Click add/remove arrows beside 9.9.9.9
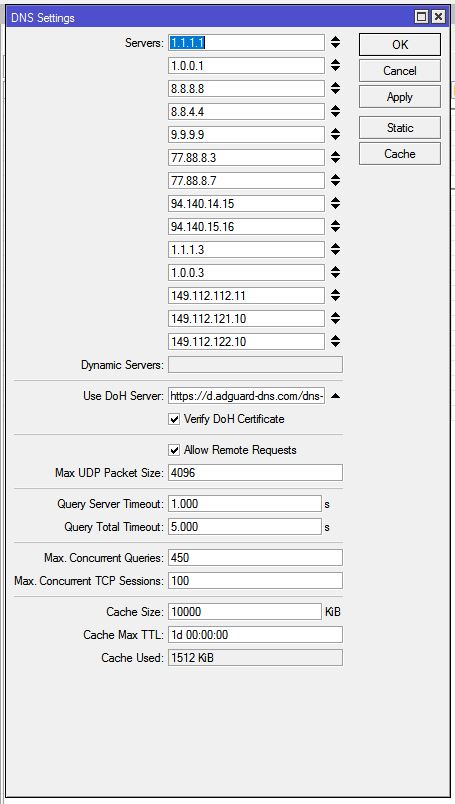 pyautogui.click(x=335, y=134)
